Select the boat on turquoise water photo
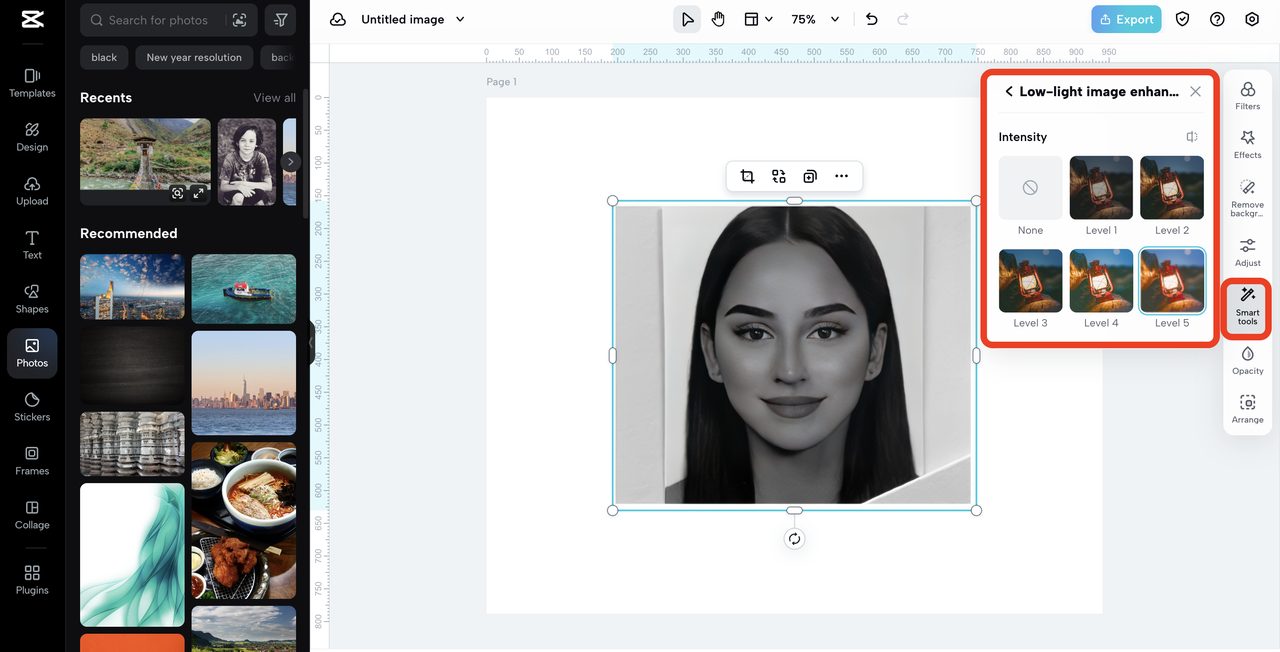This screenshot has width=1280, height=652. tap(244, 289)
